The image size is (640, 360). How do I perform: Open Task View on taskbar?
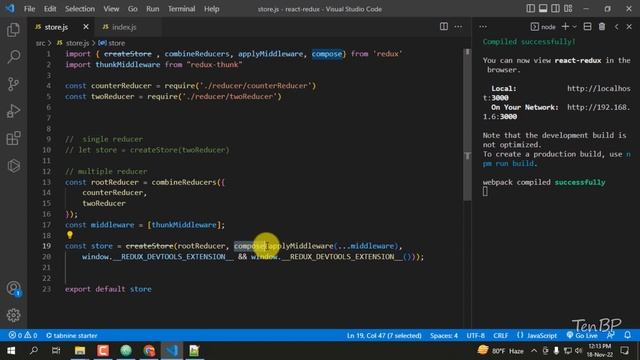coord(56,351)
